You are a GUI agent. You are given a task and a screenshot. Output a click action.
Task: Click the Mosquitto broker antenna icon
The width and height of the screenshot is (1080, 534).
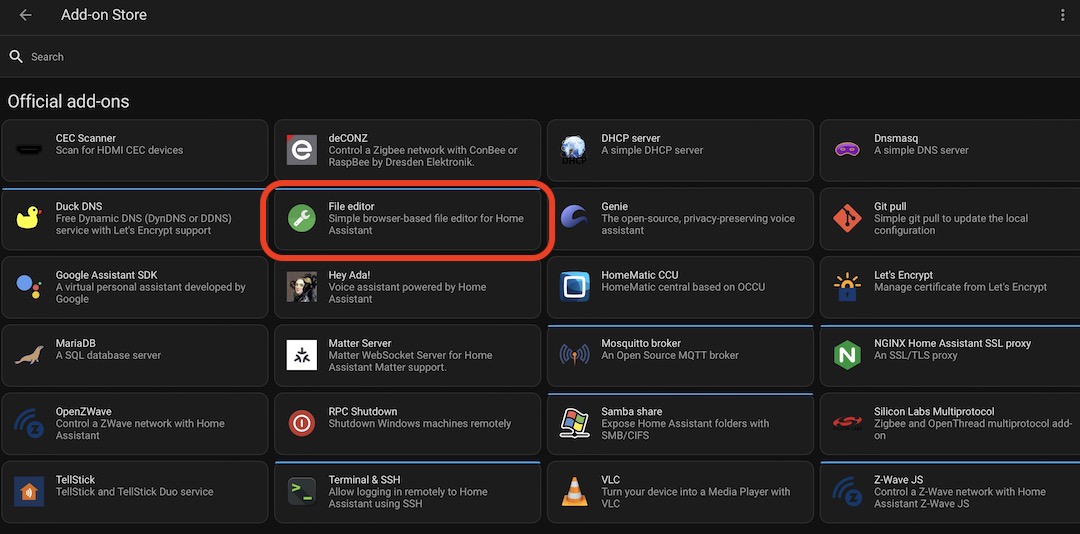(x=574, y=355)
